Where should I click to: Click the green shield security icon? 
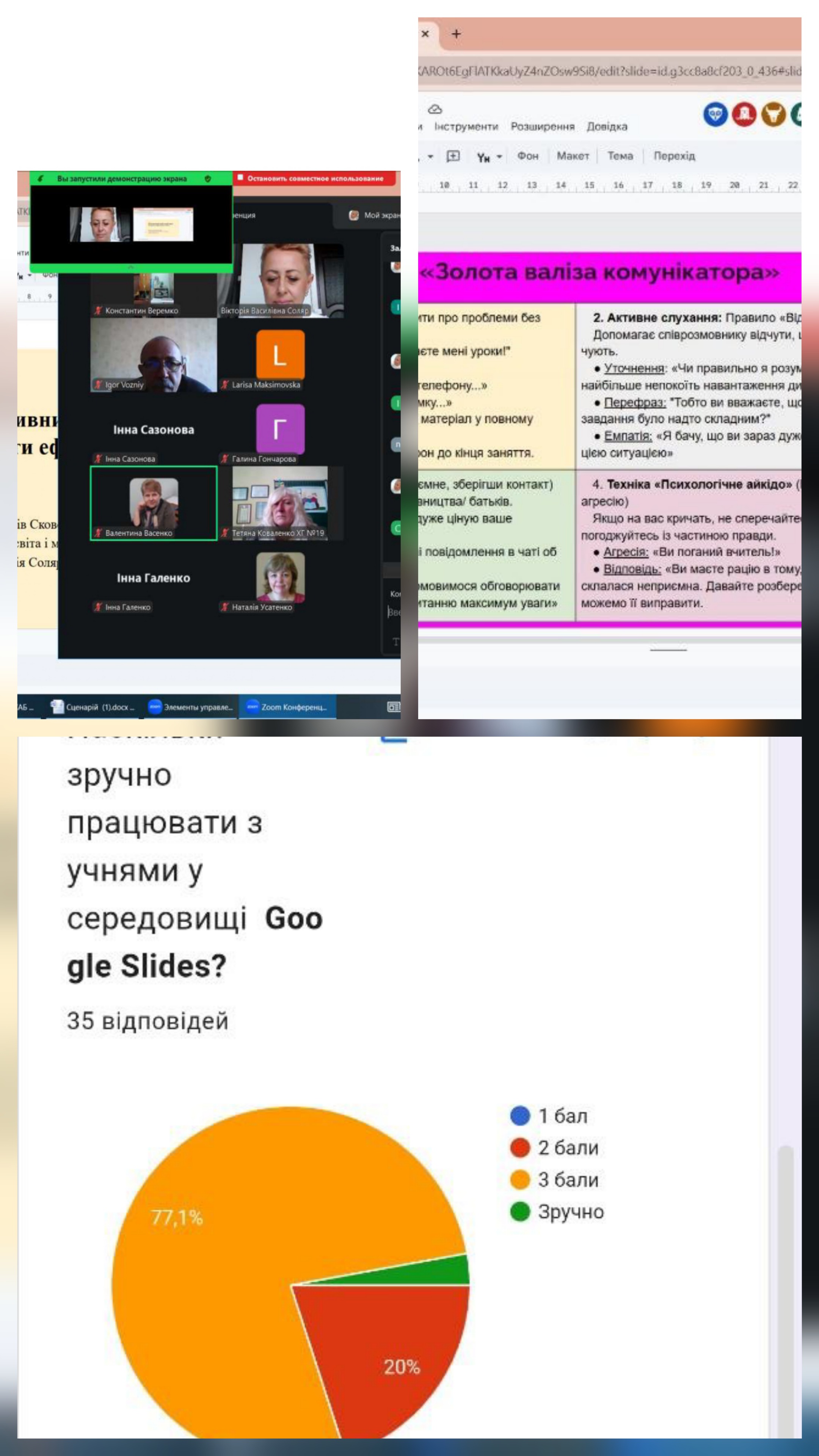click(x=208, y=179)
